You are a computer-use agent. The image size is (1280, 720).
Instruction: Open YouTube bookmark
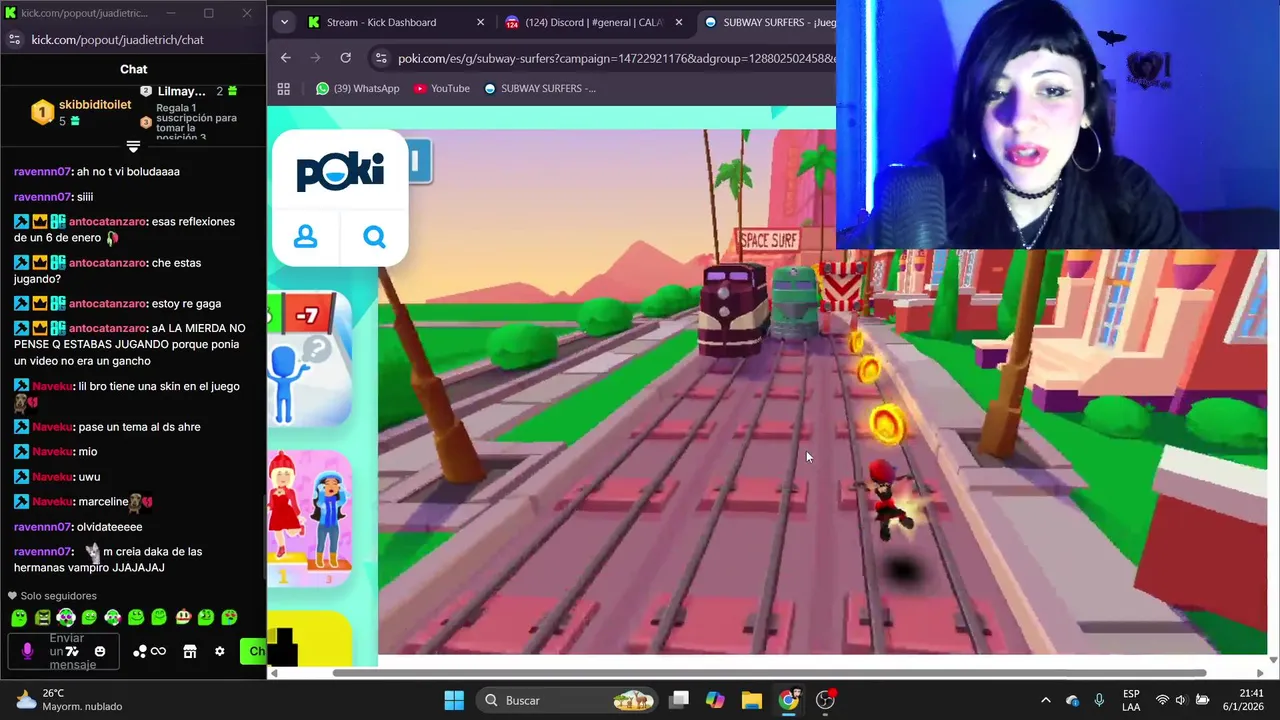pos(441,88)
